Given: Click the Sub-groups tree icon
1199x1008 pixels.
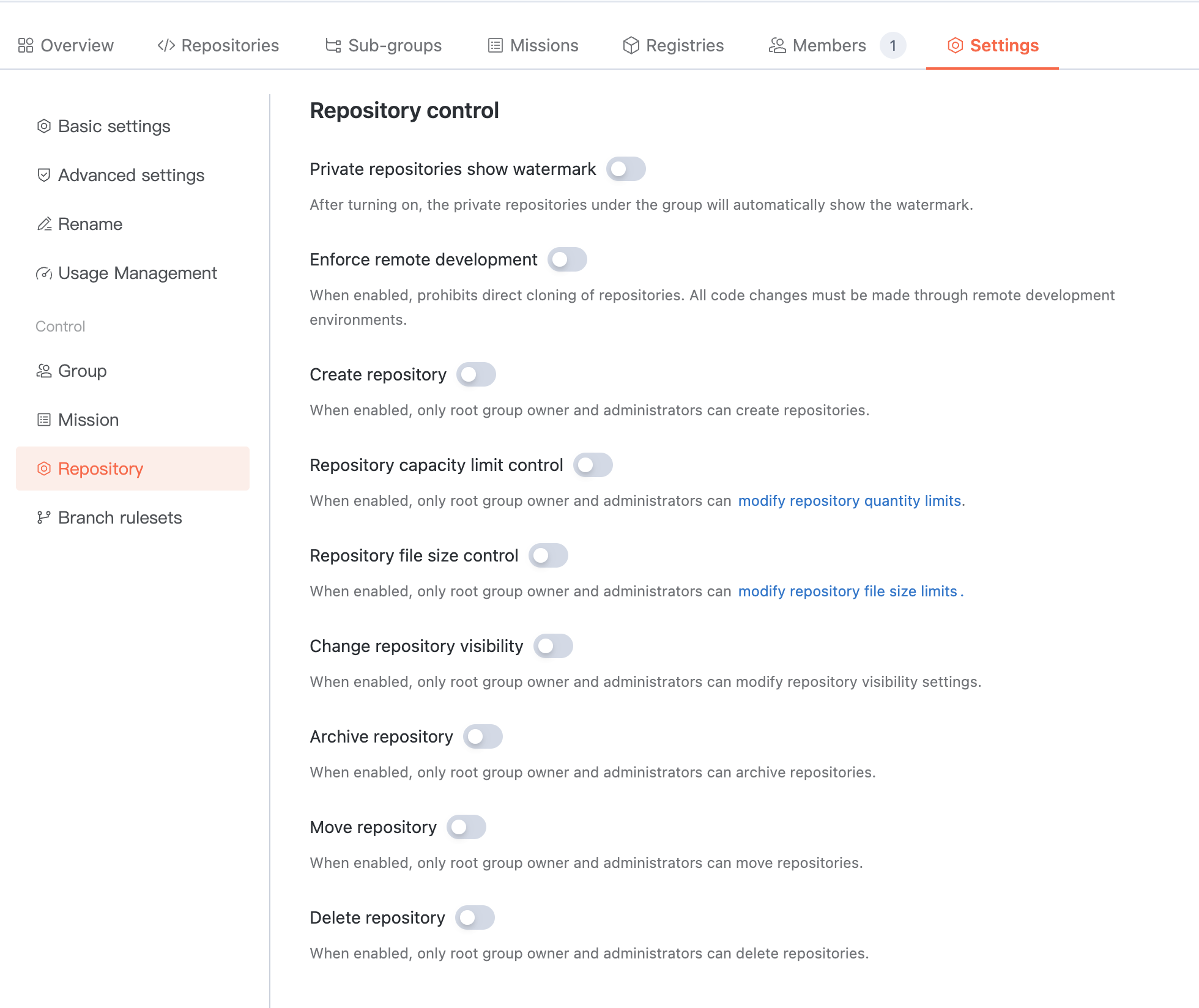Looking at the screenshot, I should tap(333, 45).
